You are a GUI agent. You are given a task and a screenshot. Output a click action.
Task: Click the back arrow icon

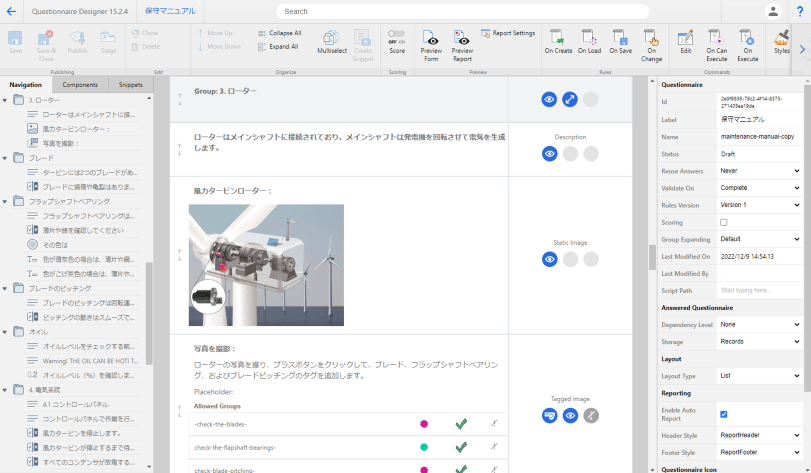coord(13,11)
